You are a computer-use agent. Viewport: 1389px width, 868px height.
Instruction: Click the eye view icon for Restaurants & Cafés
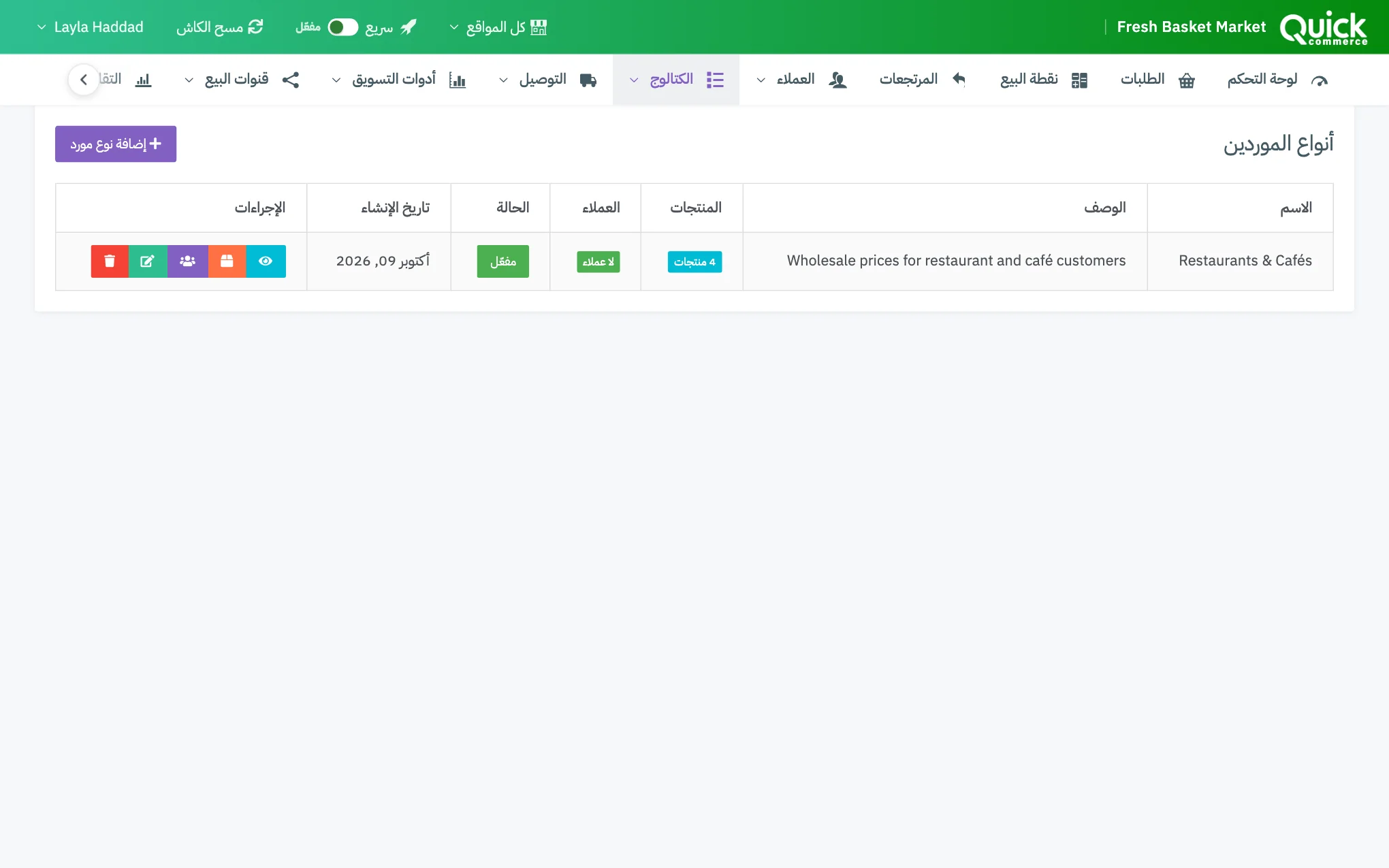tap(266, 261)
